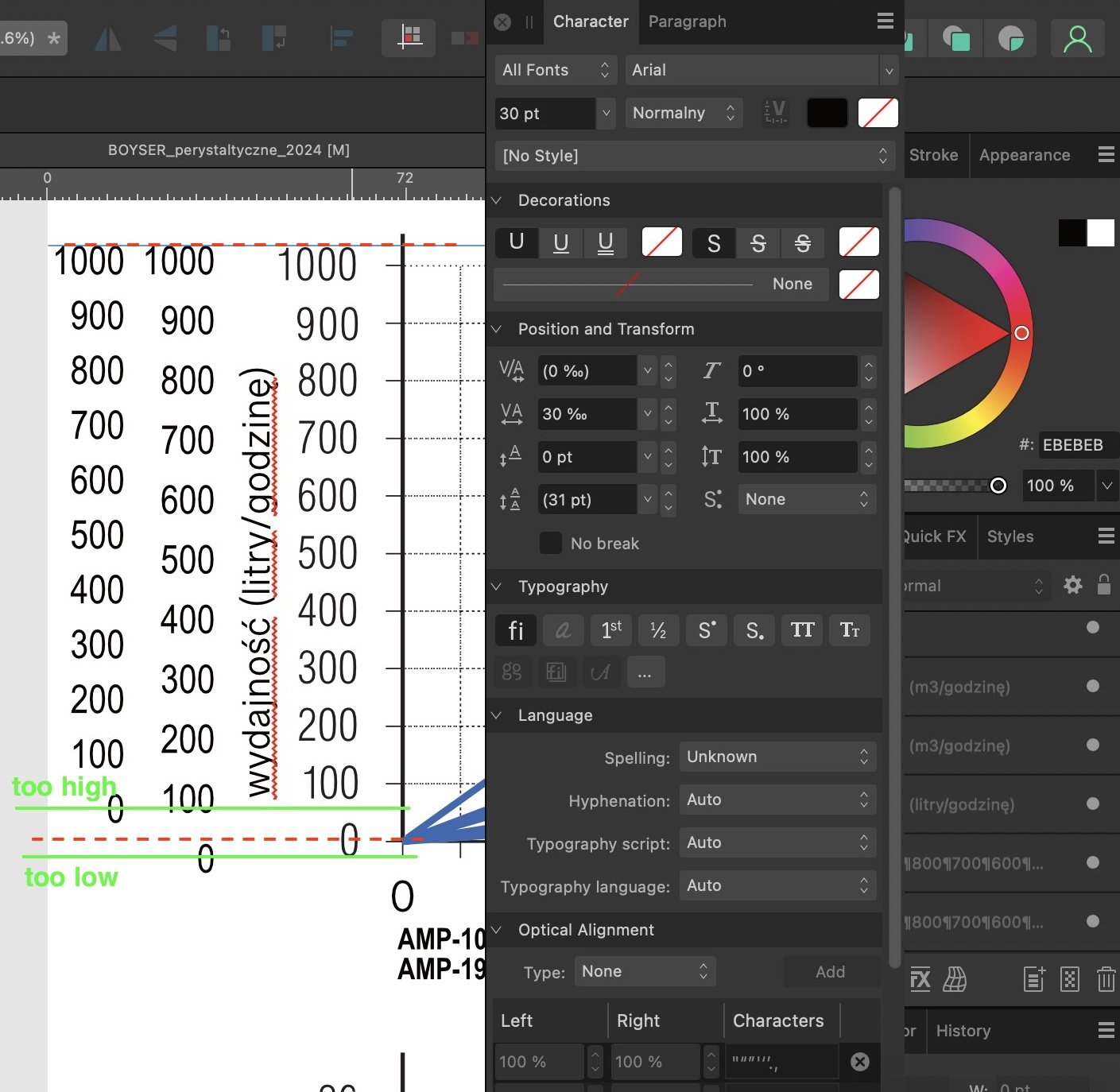Collapse the Position and Transform section
Image resolution: width=1120 pixels, height=1092 pixels.
click(x=498, y=329)
